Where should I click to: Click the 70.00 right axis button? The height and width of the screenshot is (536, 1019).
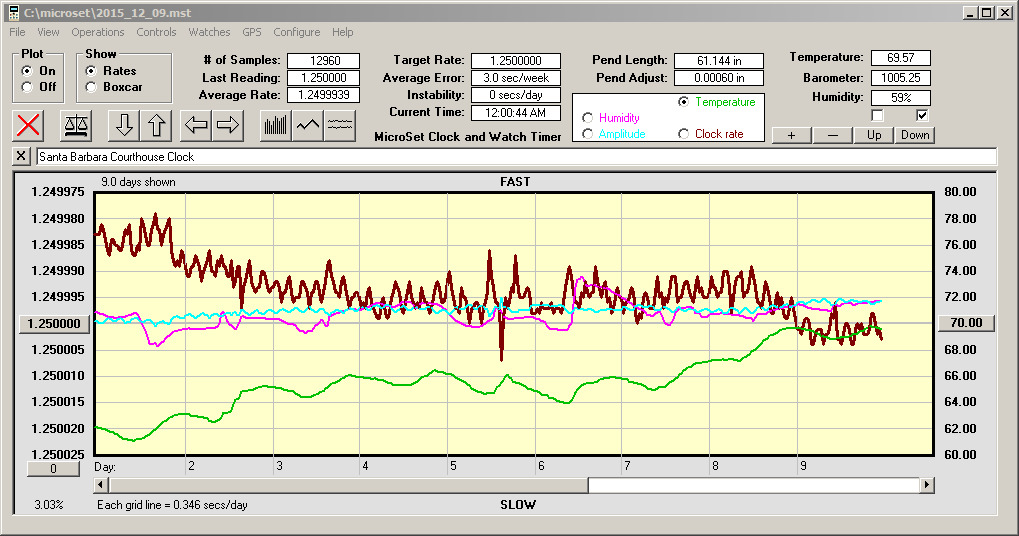[966, 323]
